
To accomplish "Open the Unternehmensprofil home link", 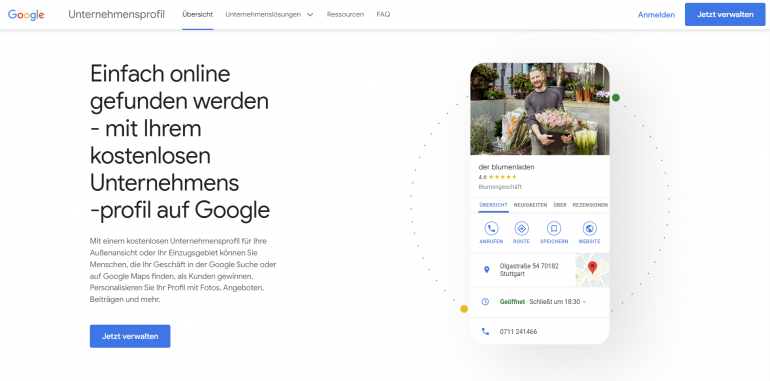I will click(x=116, y=14).
